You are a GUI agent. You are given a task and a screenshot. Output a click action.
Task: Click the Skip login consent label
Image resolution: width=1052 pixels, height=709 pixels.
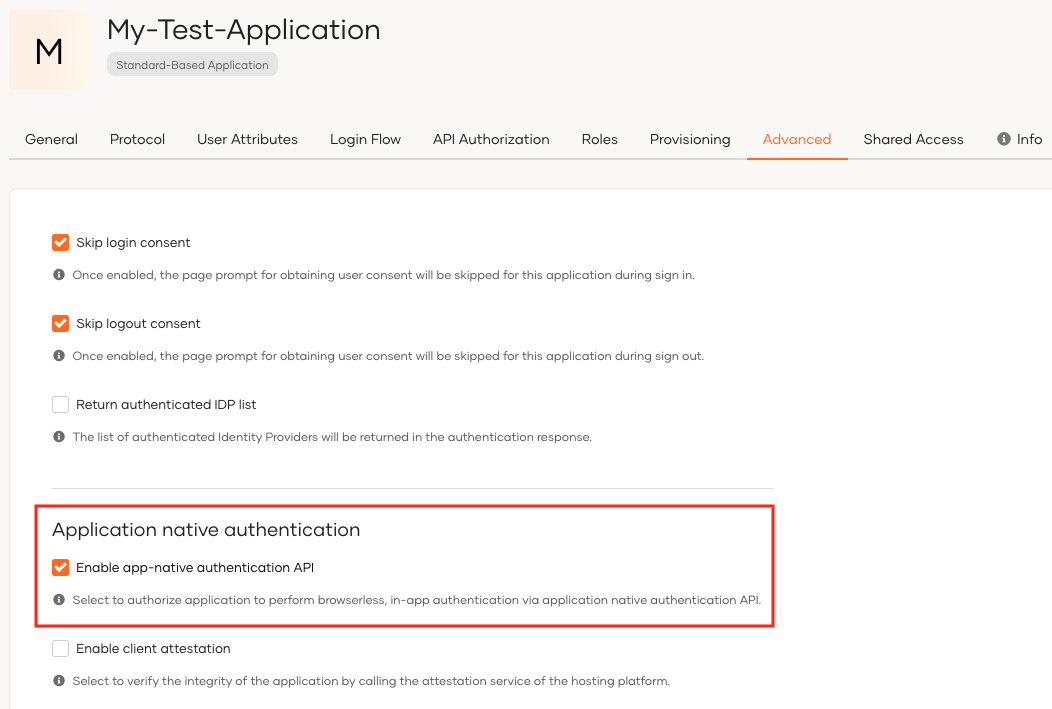[x=133, y=242]
